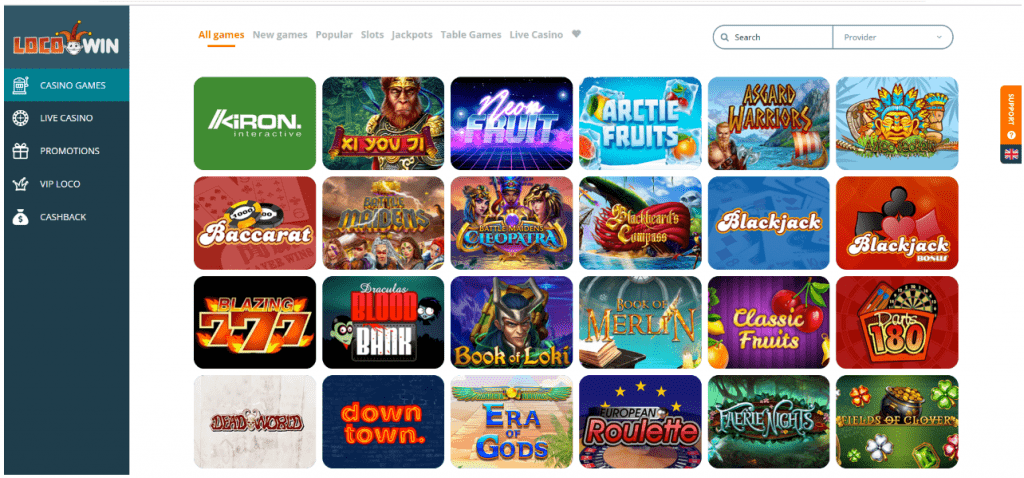The width and height of the screenshot is (1024, 478).
Task: Click the LocoWin logo
Action: coord(67,41)
